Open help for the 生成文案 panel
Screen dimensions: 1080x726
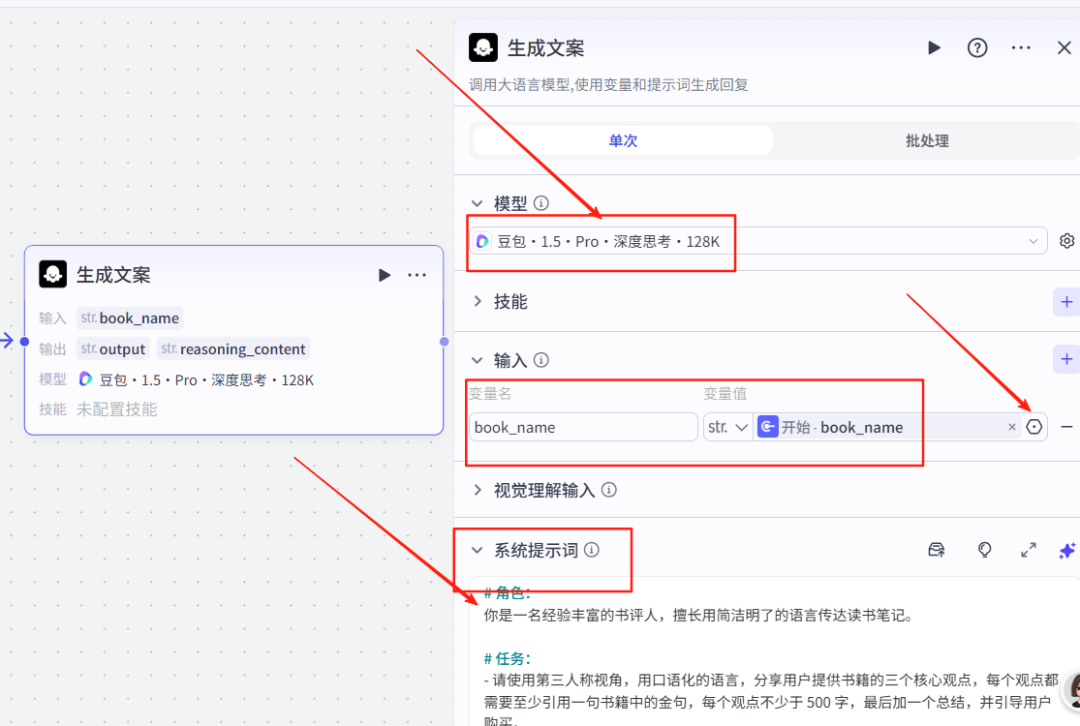tap(977, 48)
